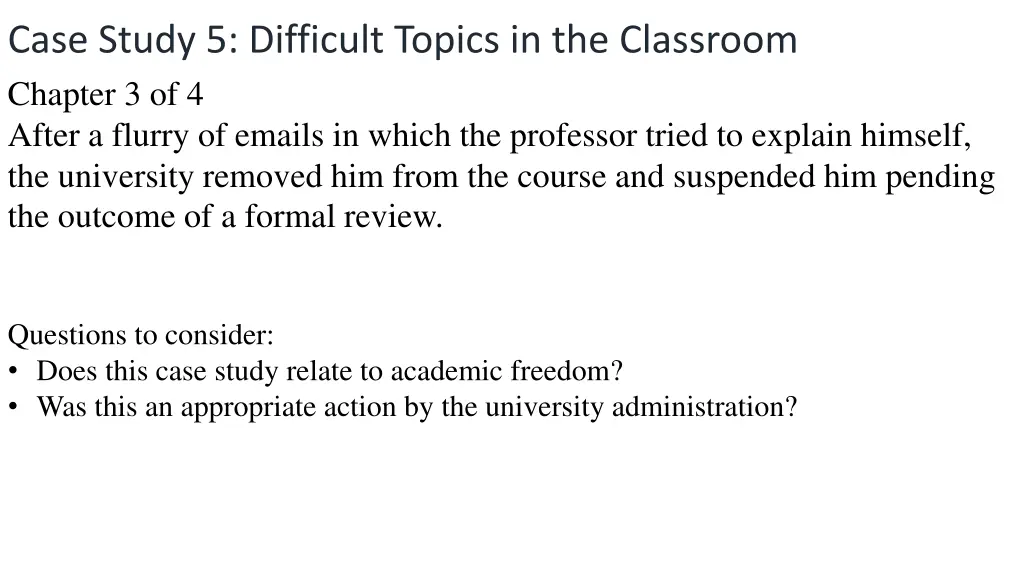Select the 'Chapter 3 of 4' line
The height and width of the screenshot is (576, 1024).
(x=105, y=95)
